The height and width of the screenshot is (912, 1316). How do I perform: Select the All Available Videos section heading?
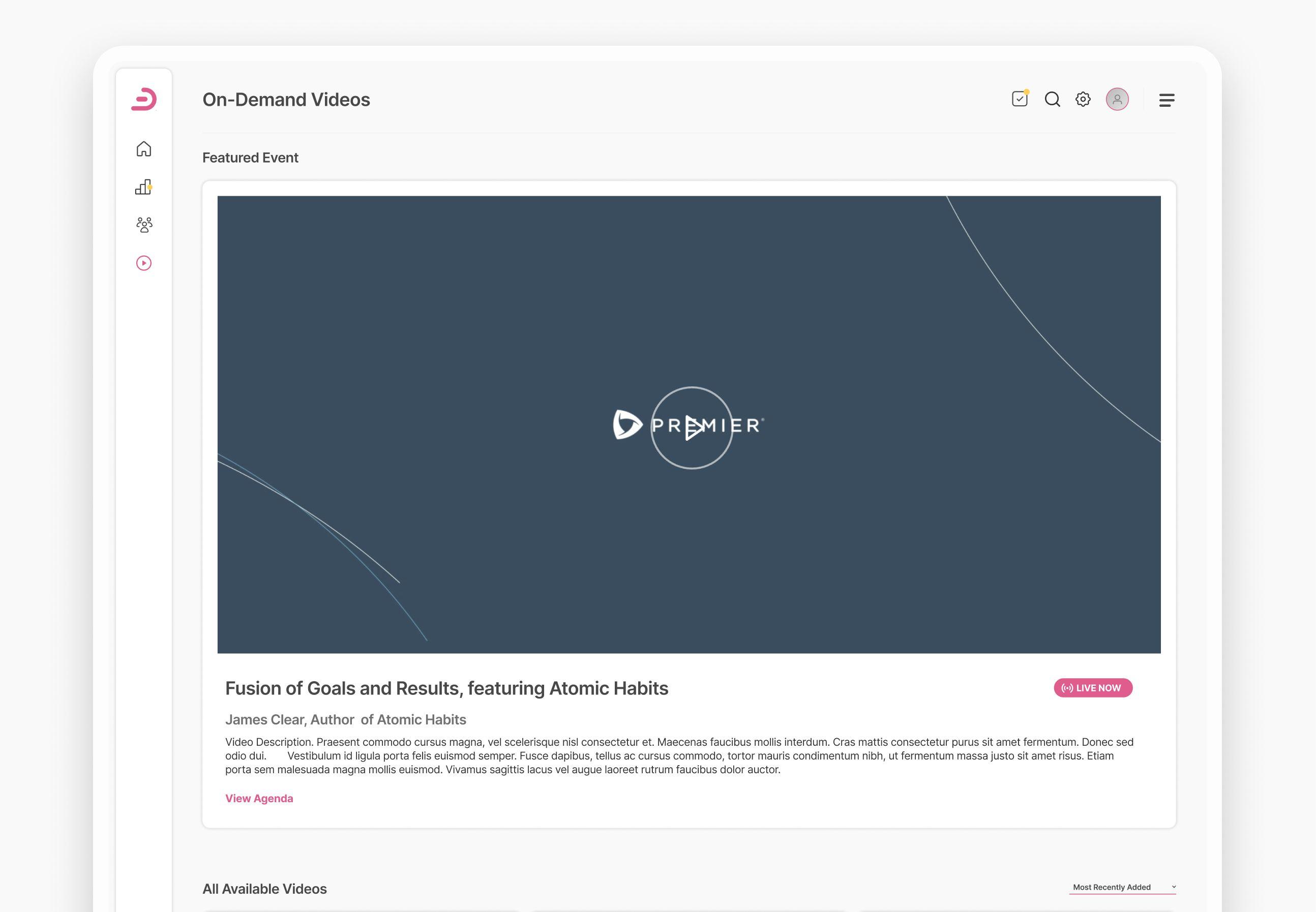tap(264, 889)
